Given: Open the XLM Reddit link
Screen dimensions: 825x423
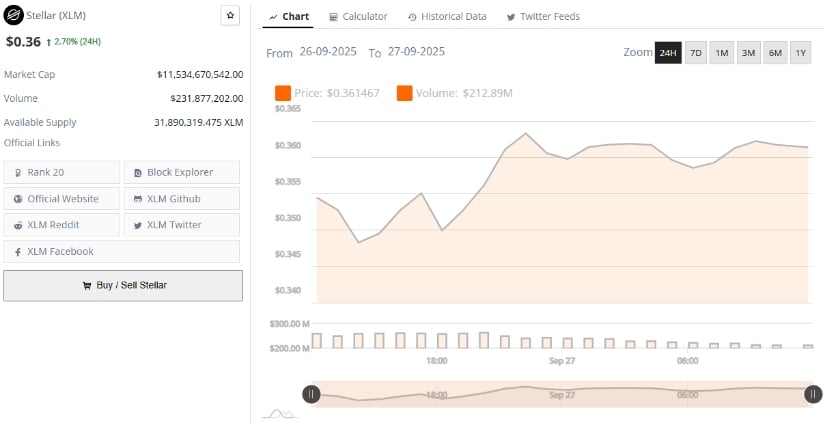Looking at the screenshot, I should click(x=62, y=225).
